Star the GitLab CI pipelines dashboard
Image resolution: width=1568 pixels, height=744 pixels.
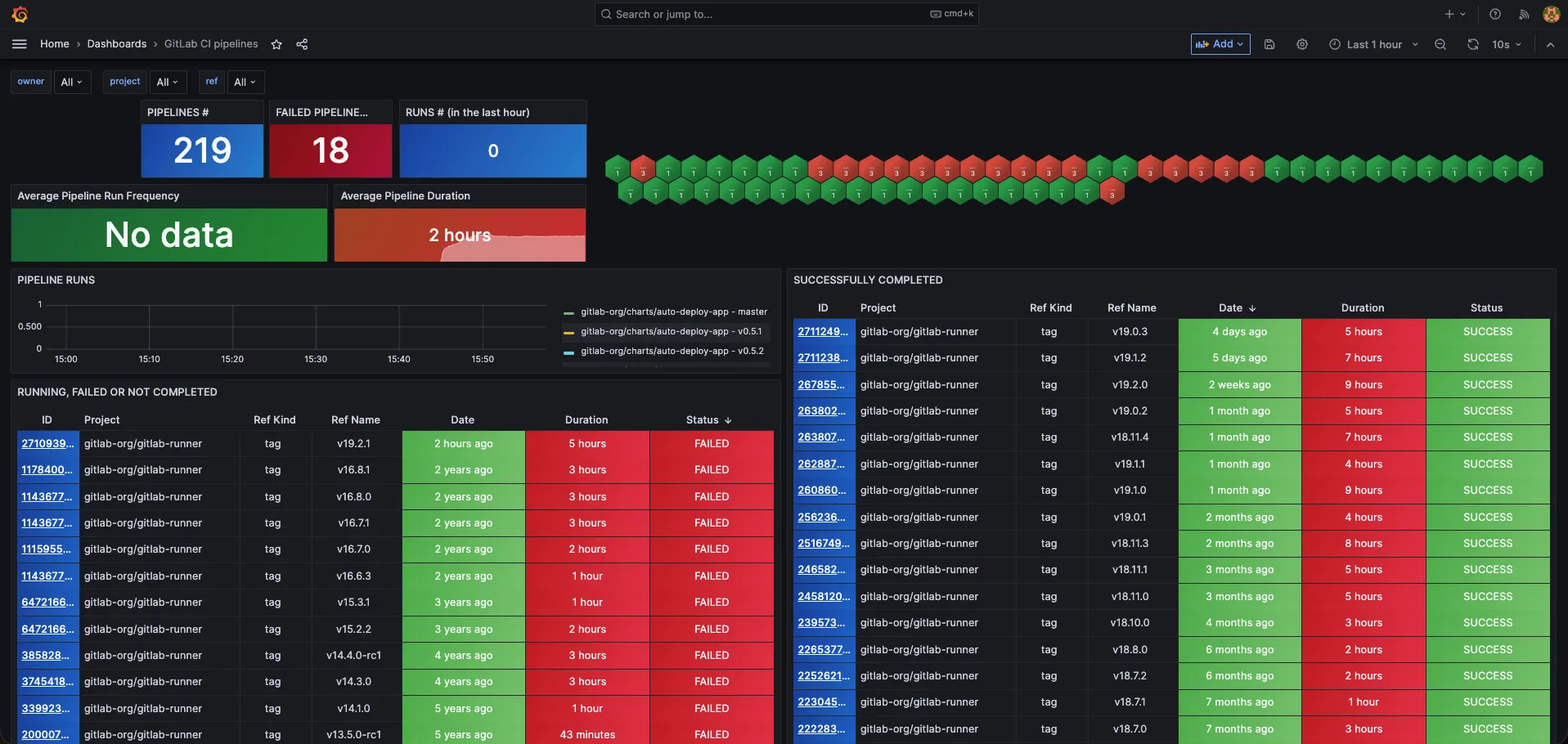tap(276, 44)
